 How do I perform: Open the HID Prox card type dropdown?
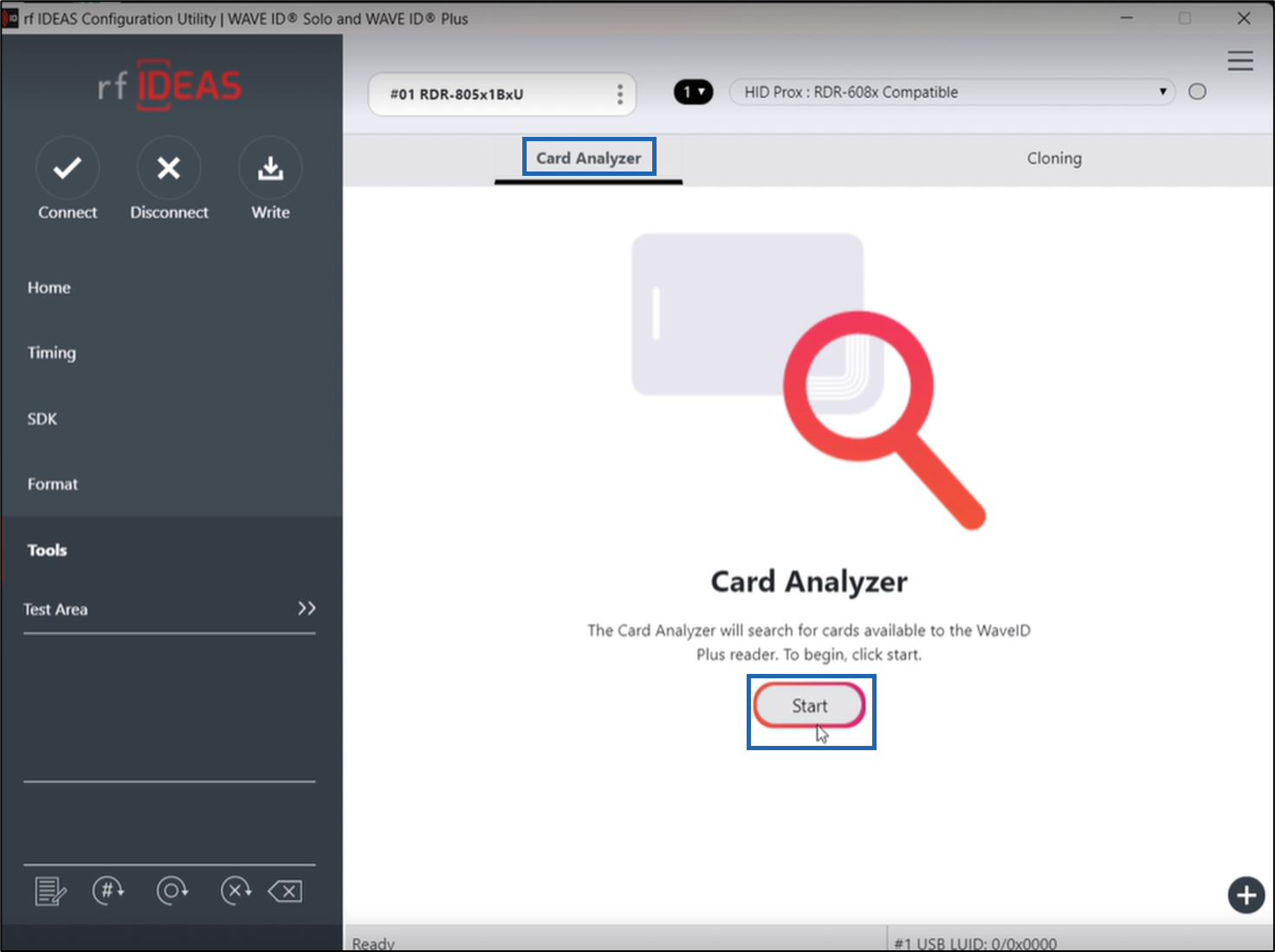click(952, 92)
